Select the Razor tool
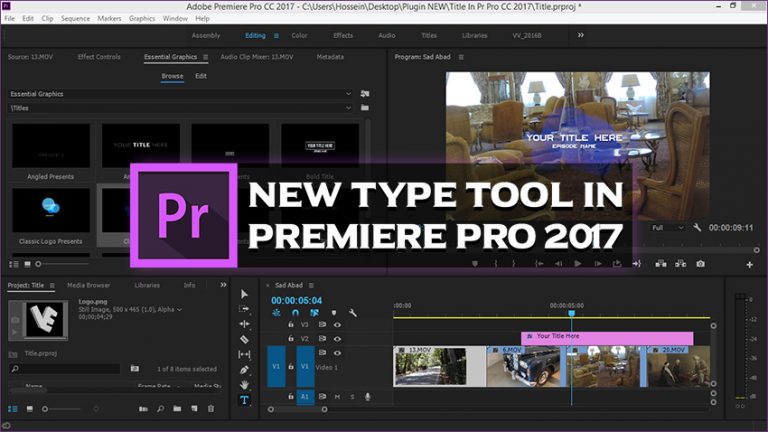This screenshot has width=768, height=432. click(x=244, y=339)
